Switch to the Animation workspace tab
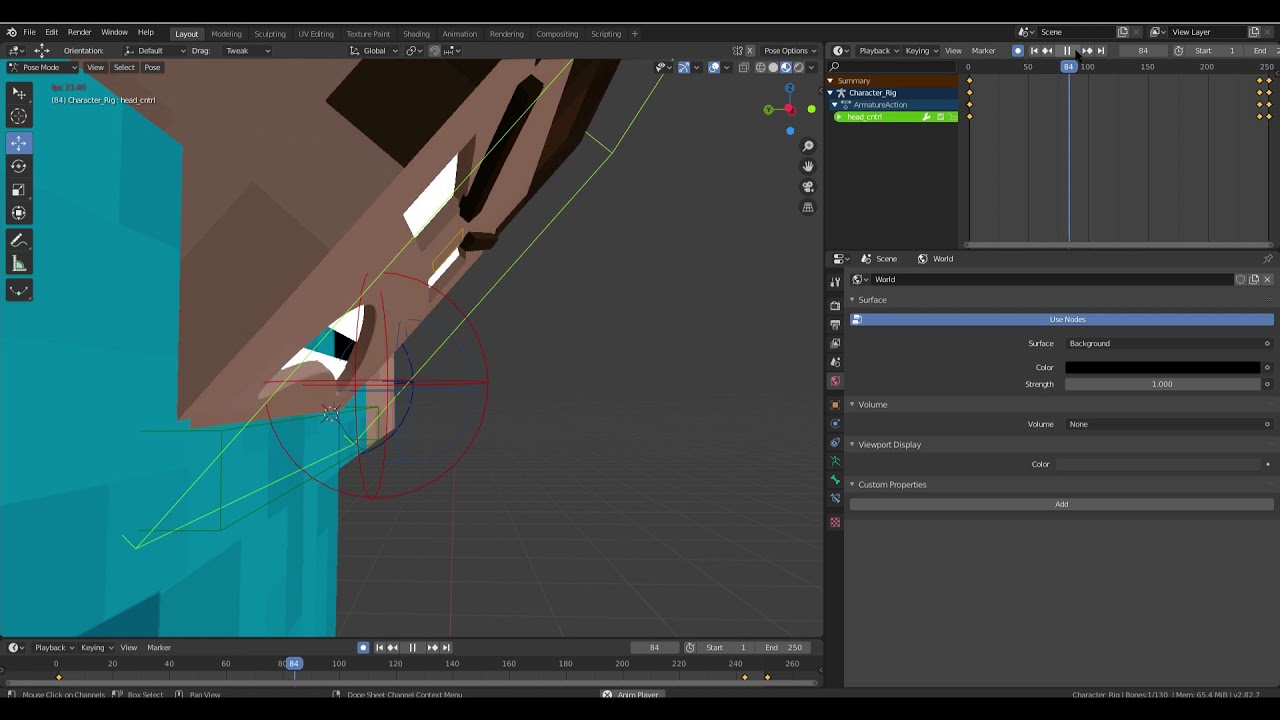Viewport: 1280px width, 720px height. click(459, 34)
